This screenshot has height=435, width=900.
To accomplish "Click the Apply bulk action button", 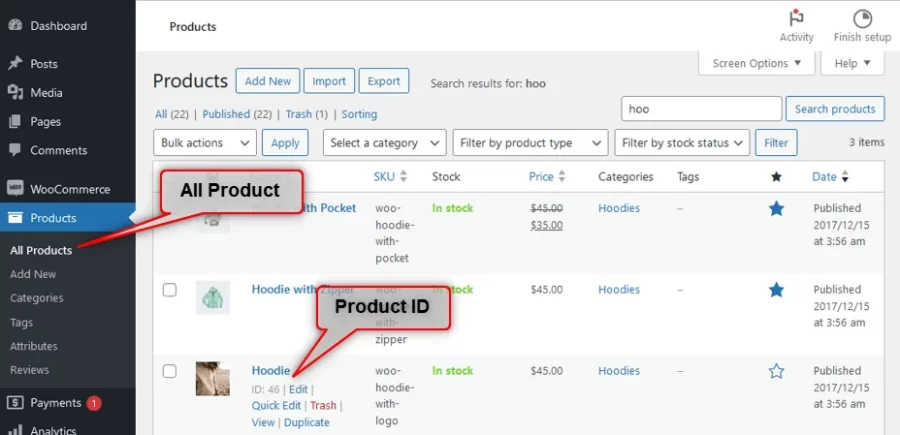I will click(285, 143).
